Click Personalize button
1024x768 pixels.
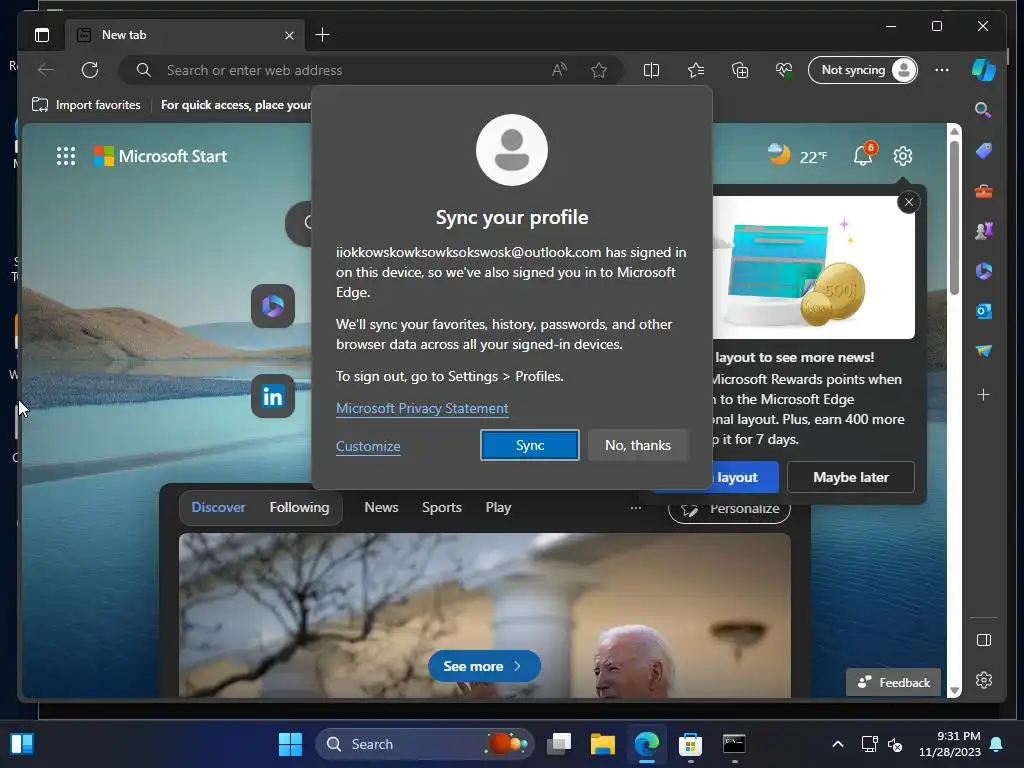coord(729,509)
